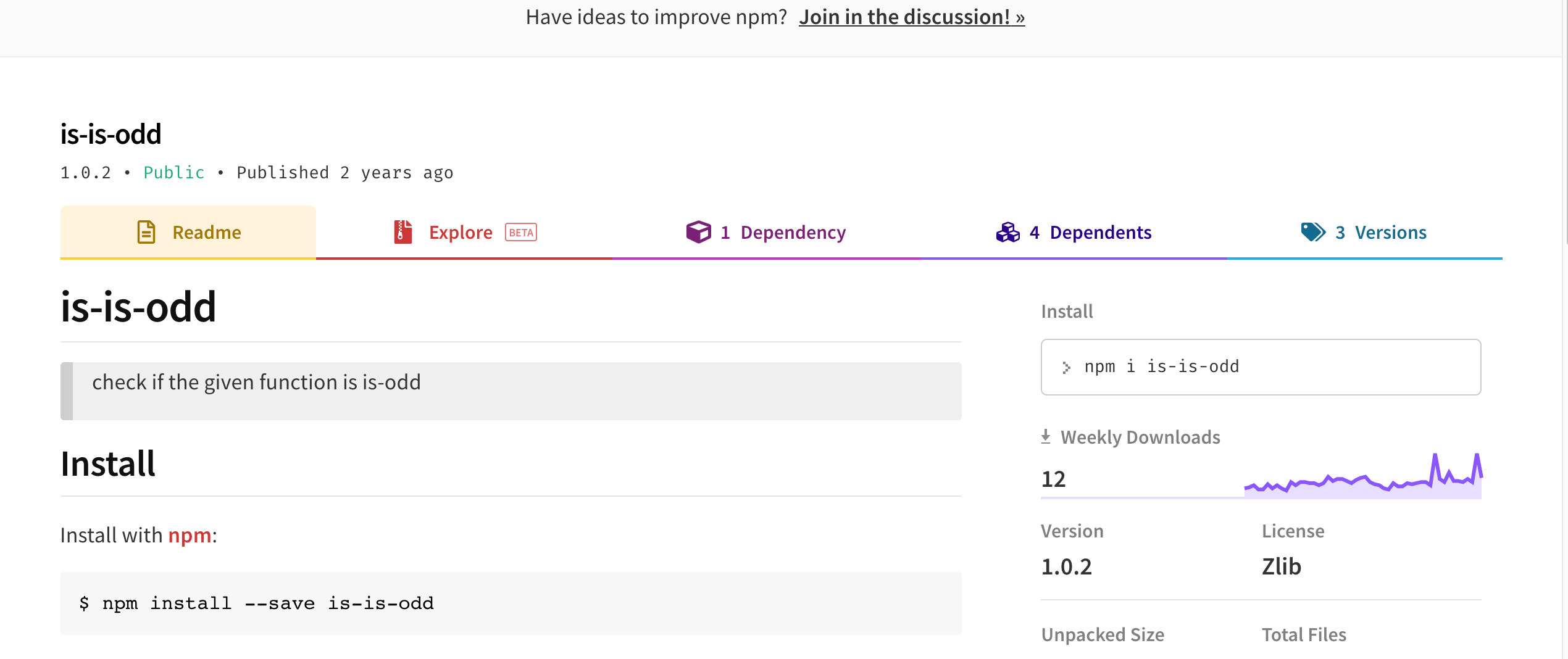The width and height of the screenshot is (1568, 659).
Task: Click the 'Public' label under package name
Action: point(174,173)
